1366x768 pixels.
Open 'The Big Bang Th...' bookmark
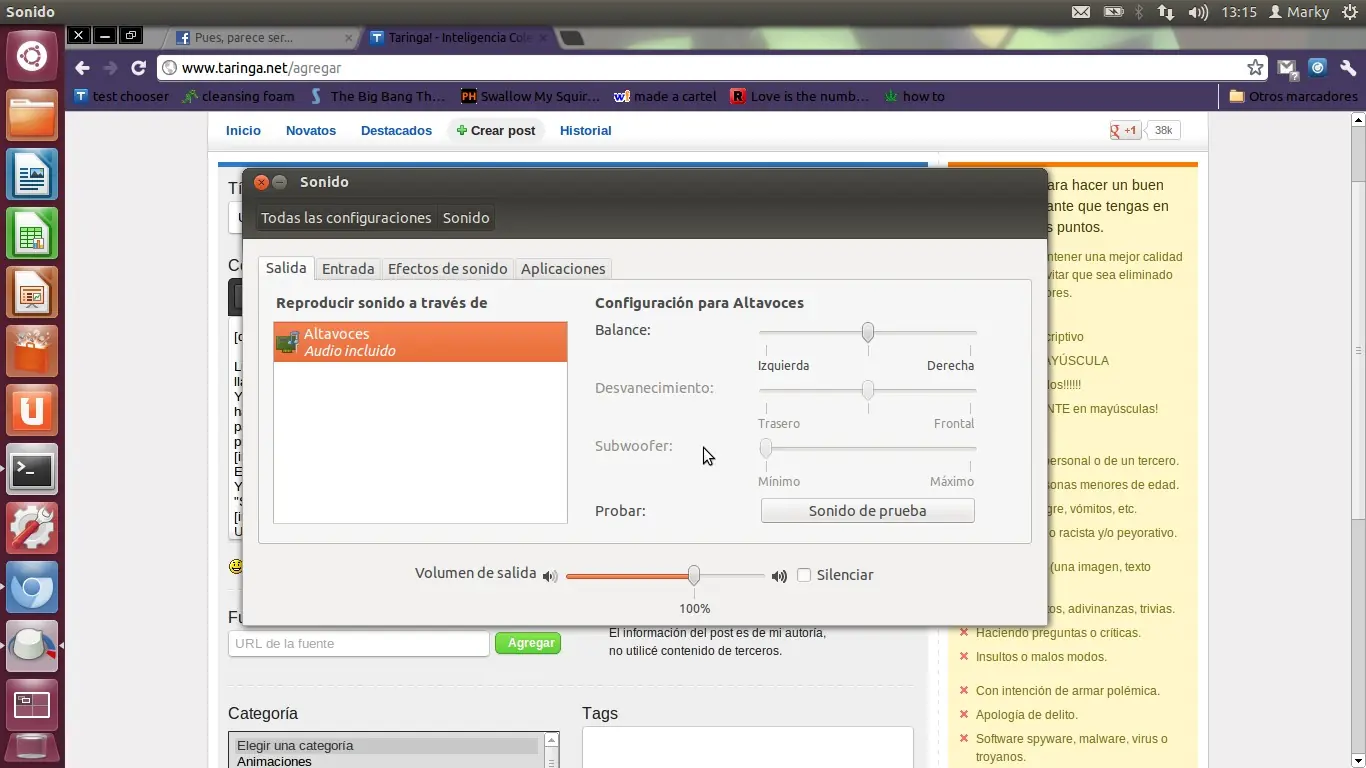[378, 96]
